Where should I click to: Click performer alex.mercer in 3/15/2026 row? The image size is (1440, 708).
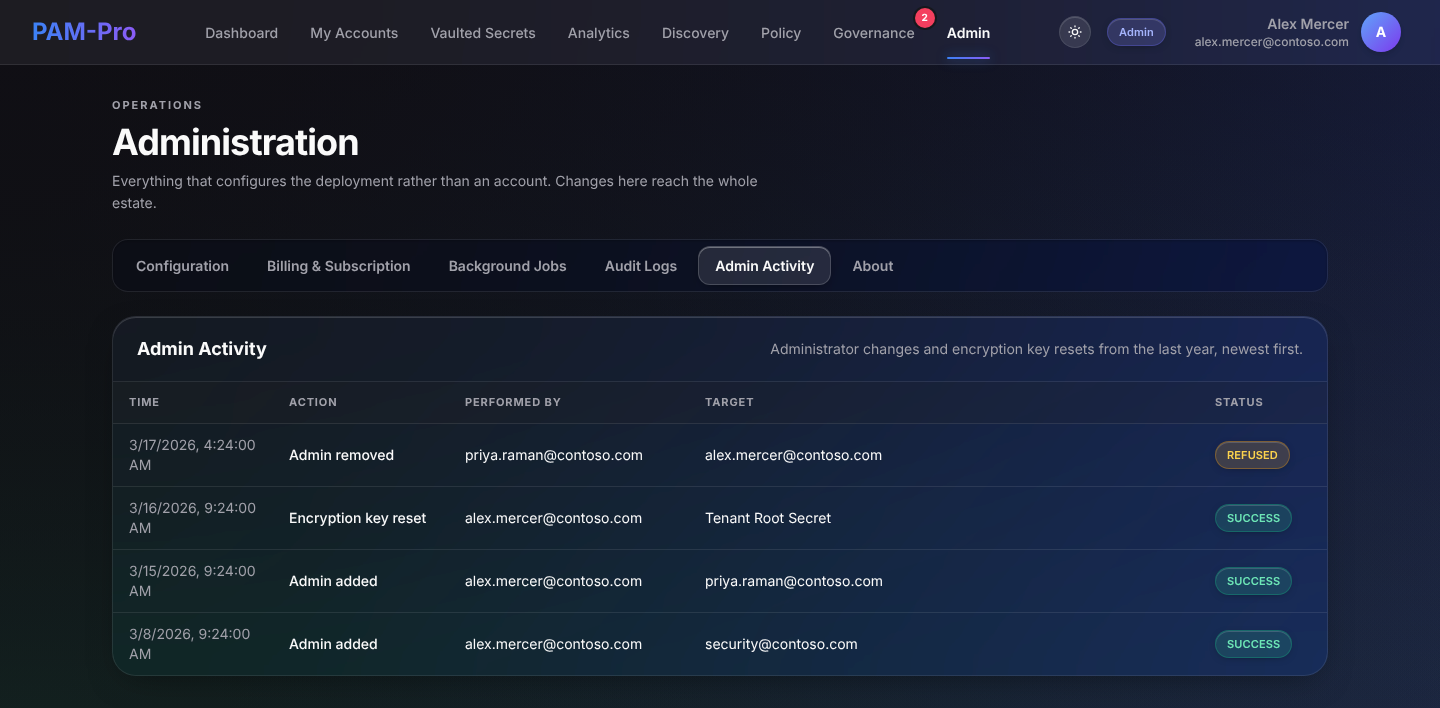[x=554, y=581]
